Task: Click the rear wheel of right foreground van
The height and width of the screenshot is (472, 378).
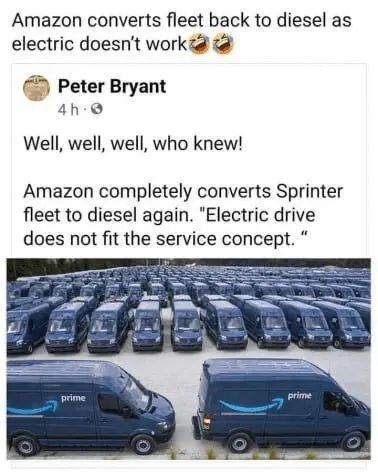Action: click(241, 442)
